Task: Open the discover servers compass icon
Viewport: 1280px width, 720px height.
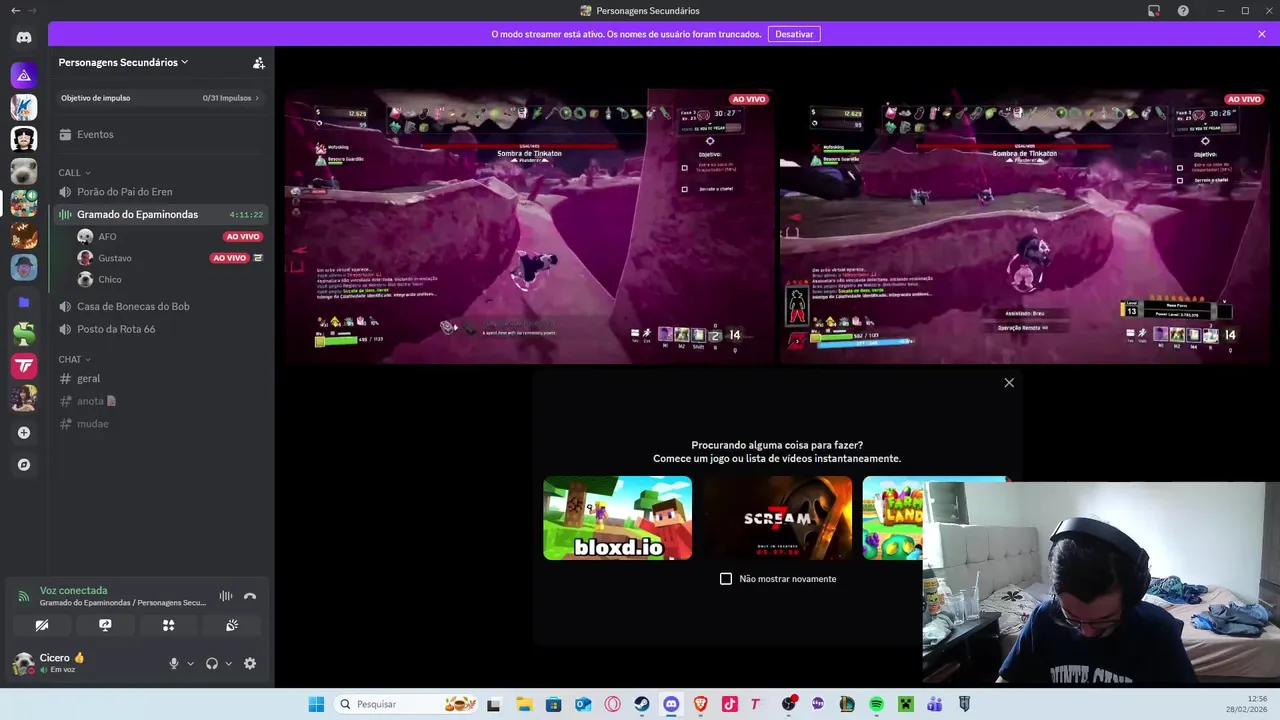Action: [24, 465]
